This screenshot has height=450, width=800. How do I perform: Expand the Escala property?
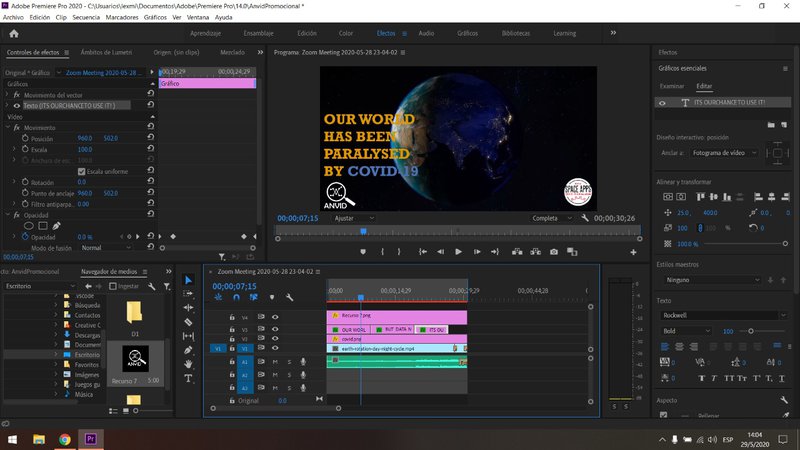pos(14,149)
